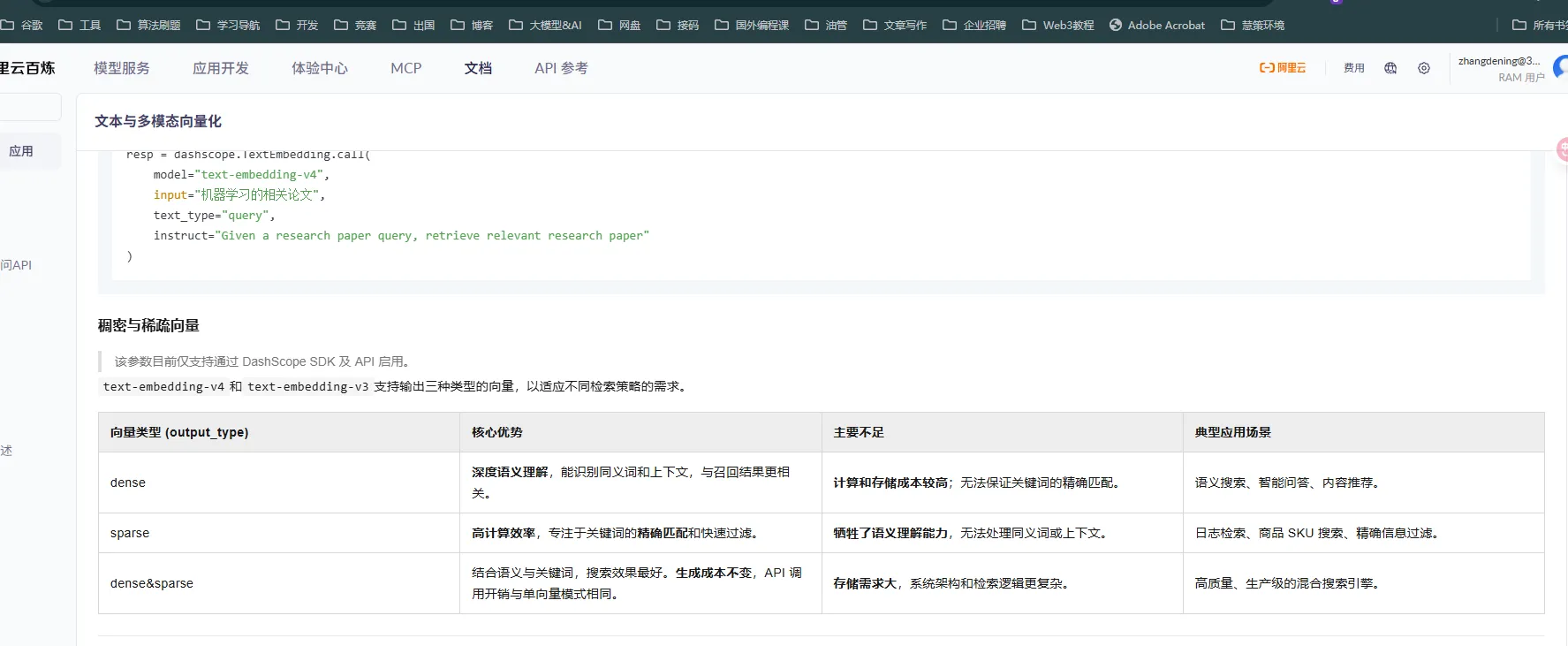
Task: Expand the zhangdening account menu
Action: (x=1499, y=68)
